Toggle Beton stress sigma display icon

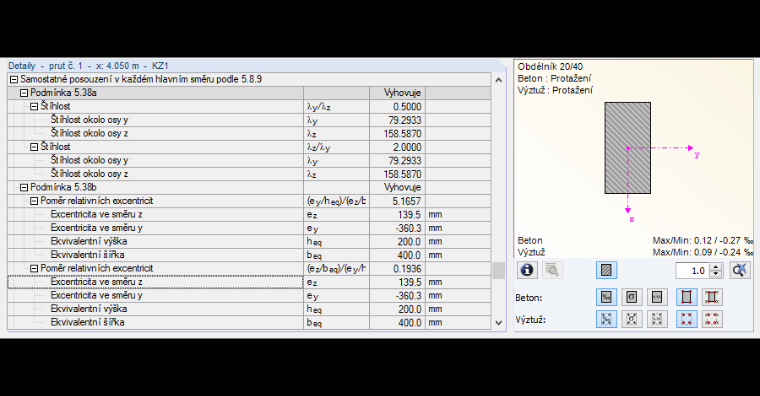pyautogui.click(x=632, y=297)
